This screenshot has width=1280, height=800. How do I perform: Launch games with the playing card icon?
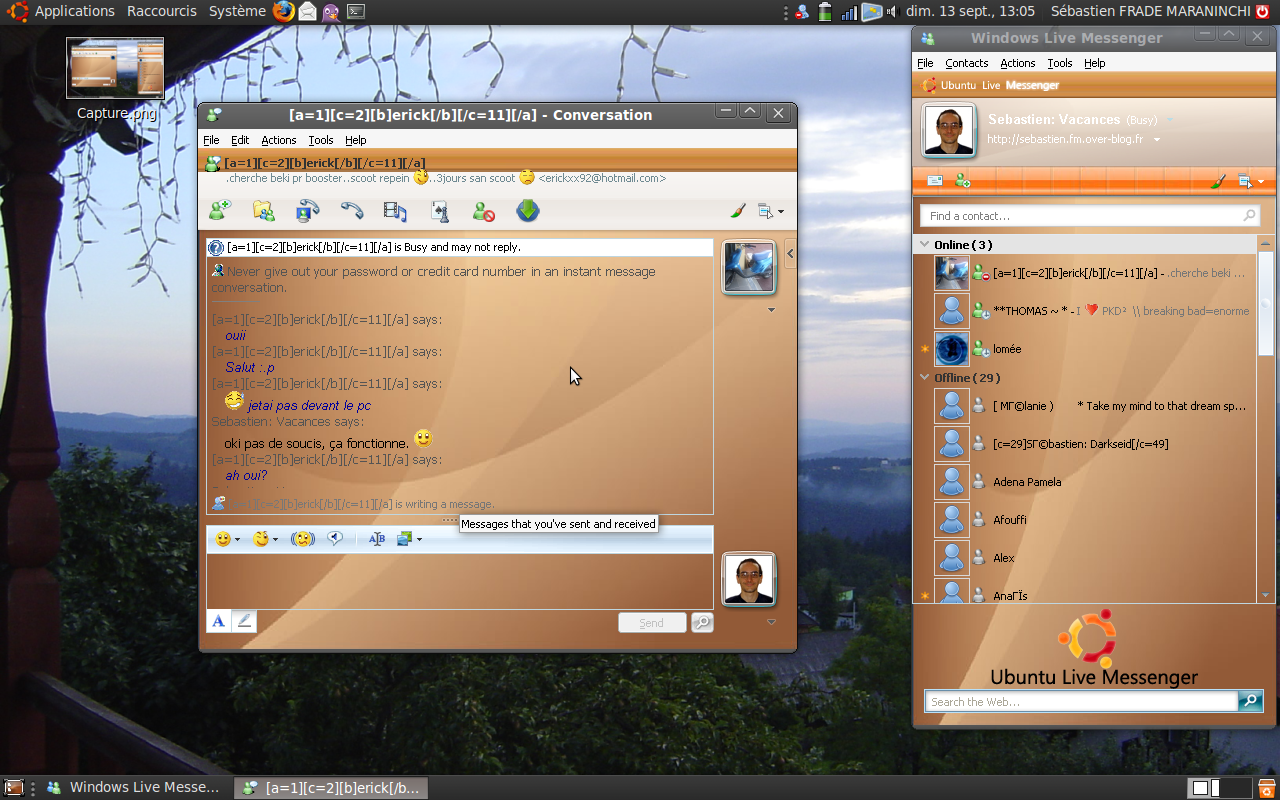point(439,211)
